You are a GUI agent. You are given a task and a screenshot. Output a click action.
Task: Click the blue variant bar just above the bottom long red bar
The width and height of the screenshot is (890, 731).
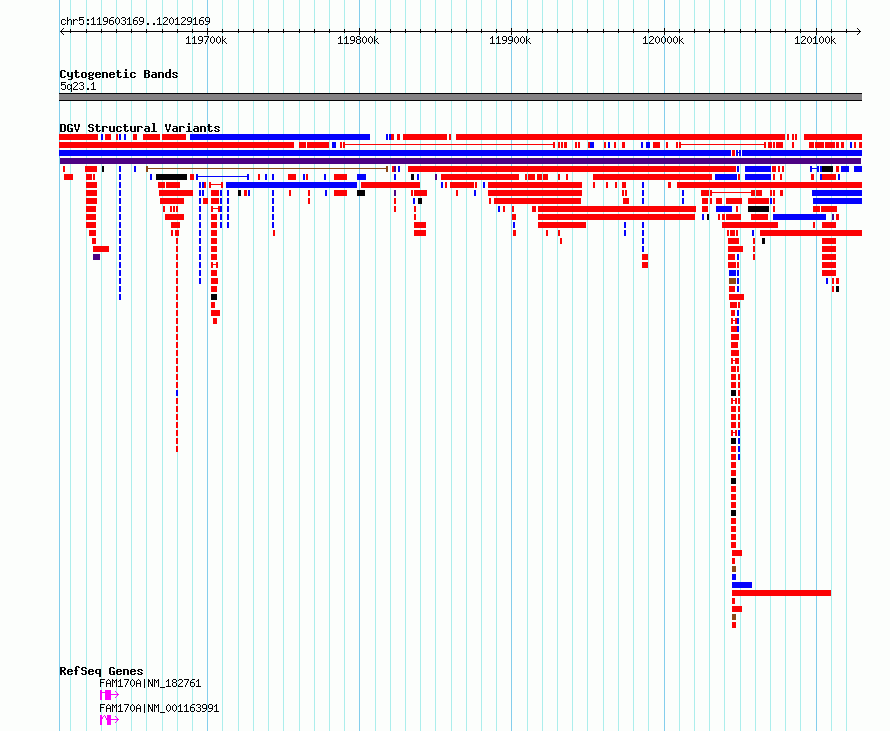pos(742,585)
